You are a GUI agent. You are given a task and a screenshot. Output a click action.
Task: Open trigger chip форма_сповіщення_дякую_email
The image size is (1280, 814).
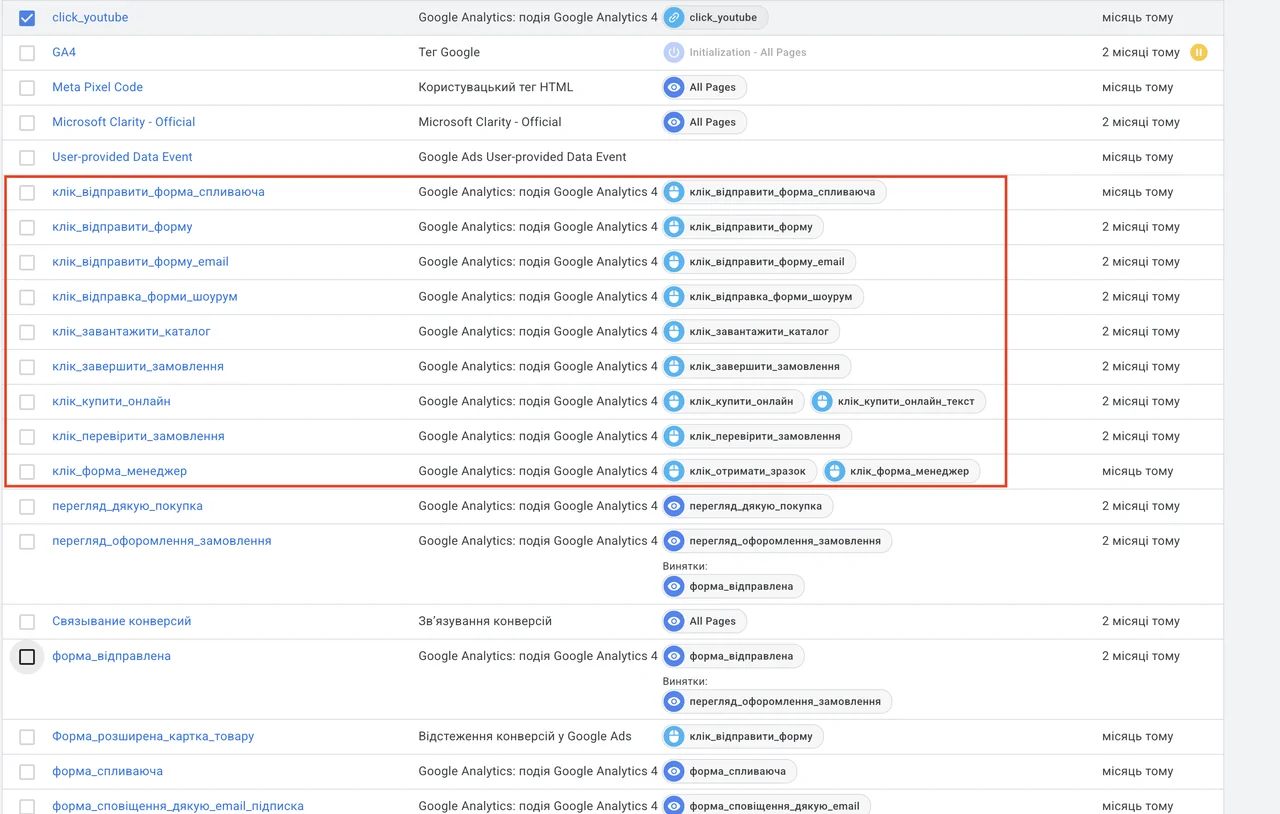[766, 805]
